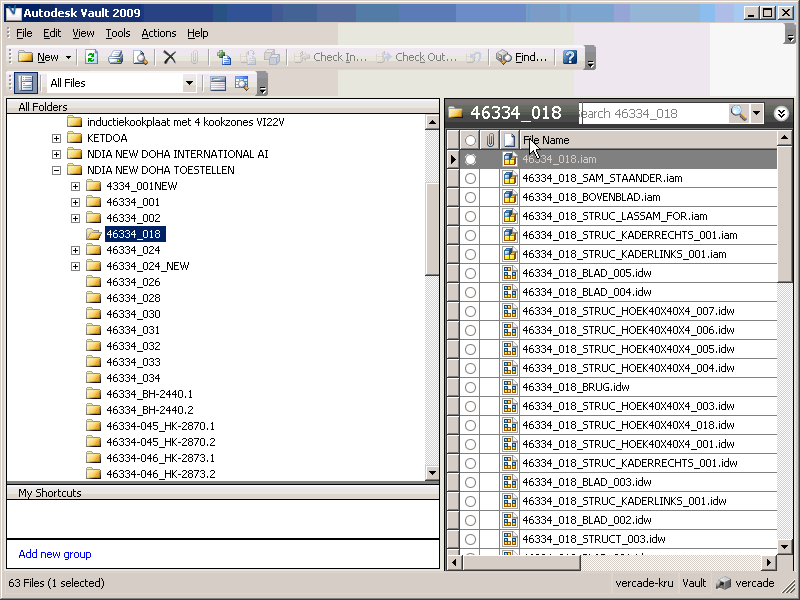Click the file list horizontal scrollbar thumb
Image resolution: width=800 pixels, height=600 pixels.
pyautogui.click(x=521, y=563)
